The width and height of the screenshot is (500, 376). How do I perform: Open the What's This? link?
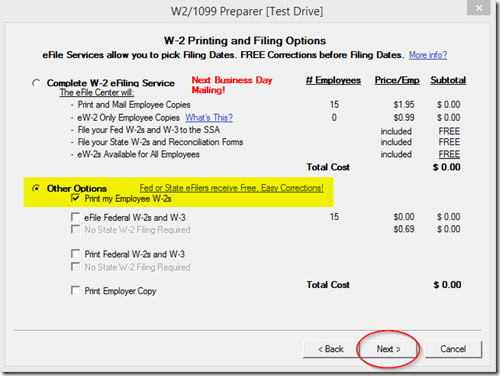[209, 118]
